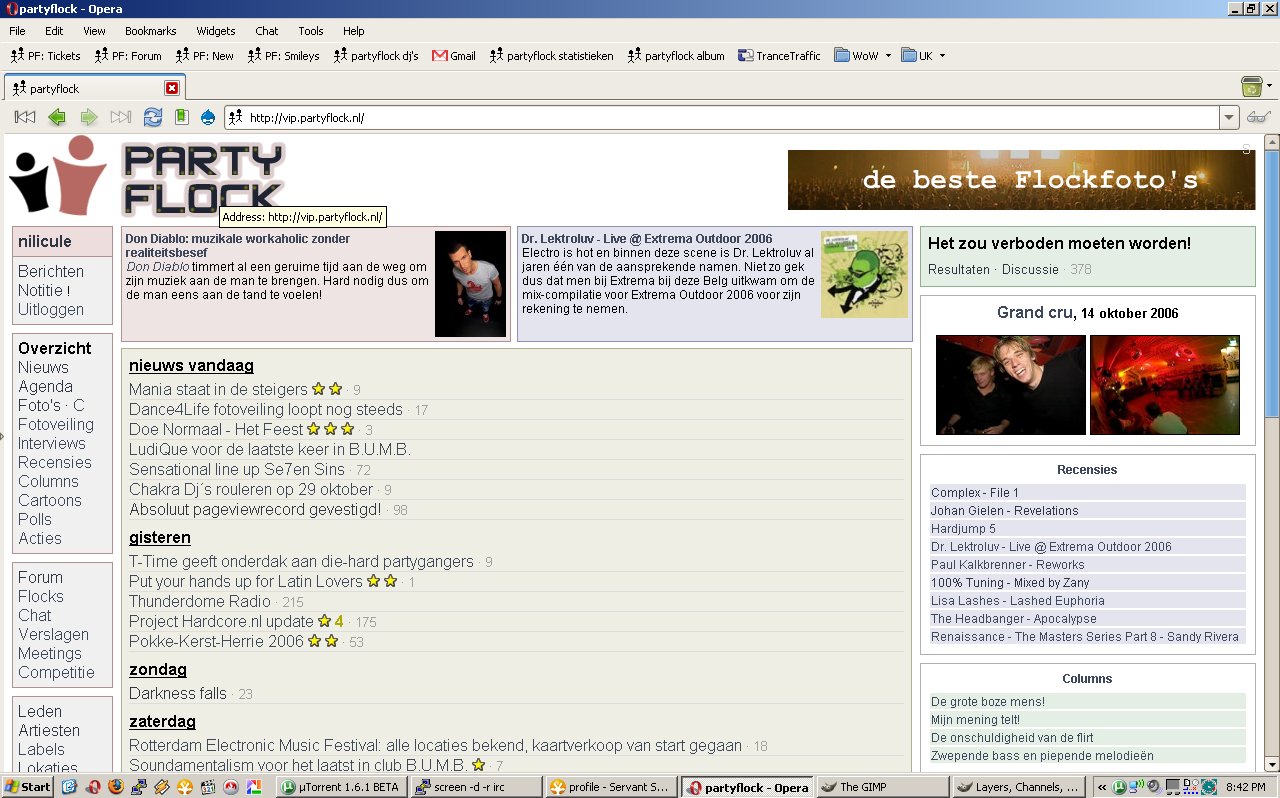Image resolution: width=1280 pixels, height=798 pixels.
Task: Open the Chat menu
Action: [x=267, y=31]
